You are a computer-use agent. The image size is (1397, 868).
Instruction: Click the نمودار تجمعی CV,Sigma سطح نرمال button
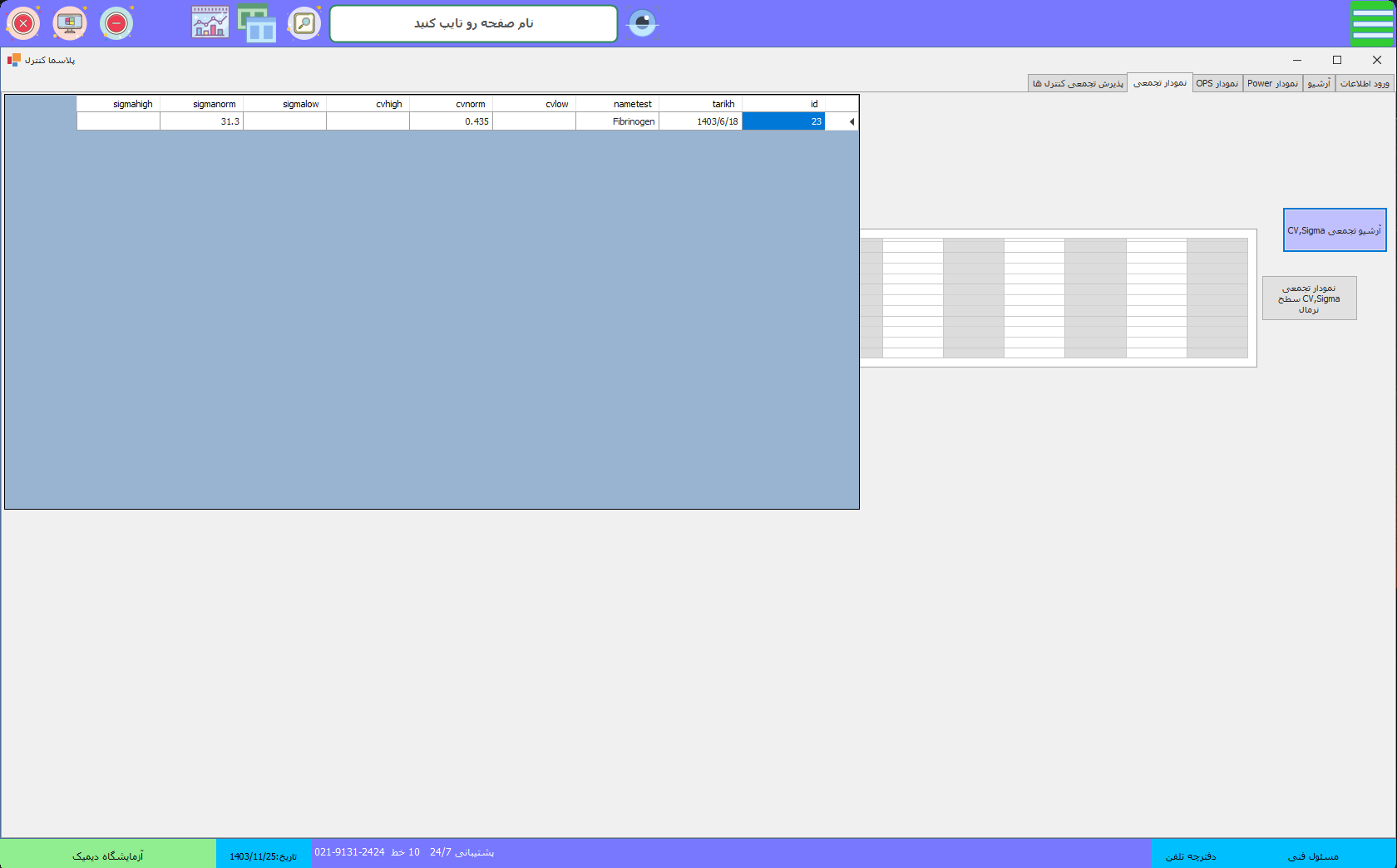pos(1309,298)
